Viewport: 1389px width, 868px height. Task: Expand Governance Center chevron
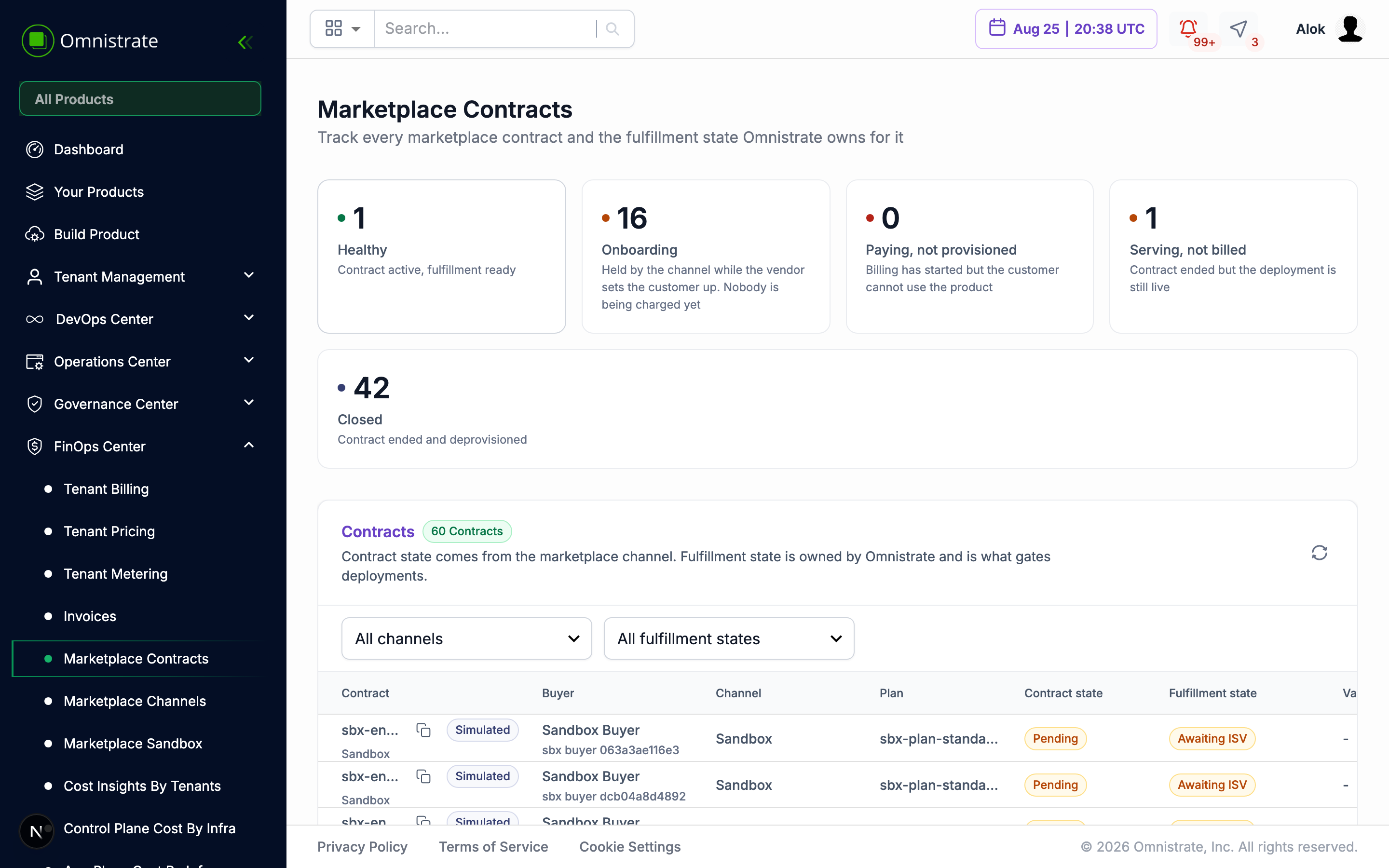[x=248, y=403]
